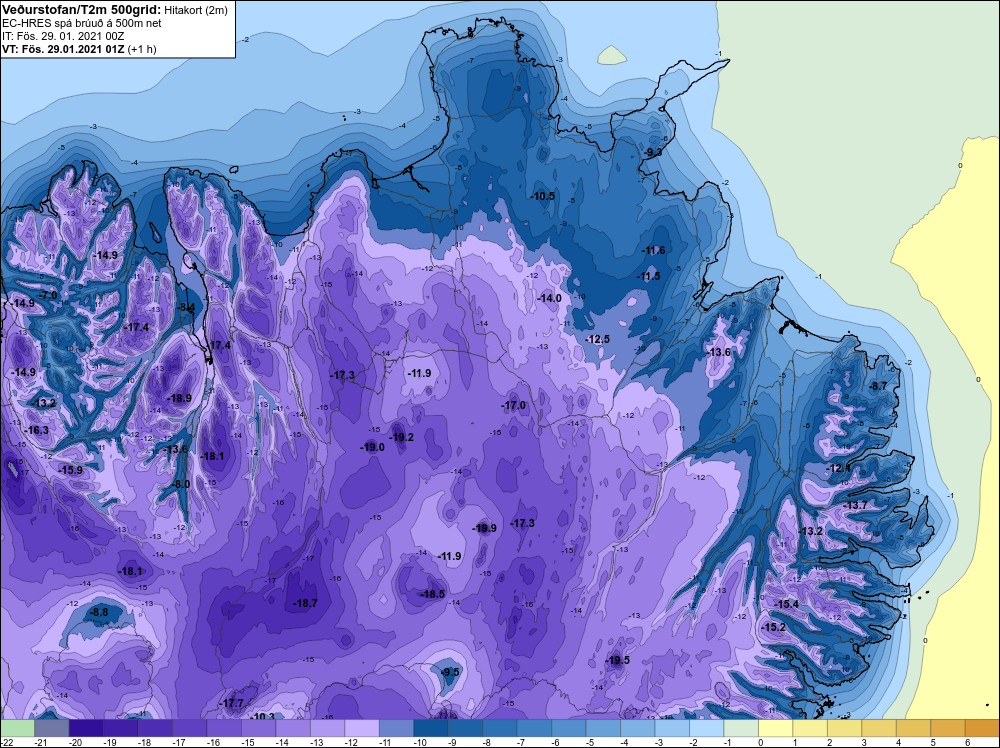This screenshot has width=1000, height=748.
Task: Click the light yellow 0 legend swatch
Action: [775, 728]
